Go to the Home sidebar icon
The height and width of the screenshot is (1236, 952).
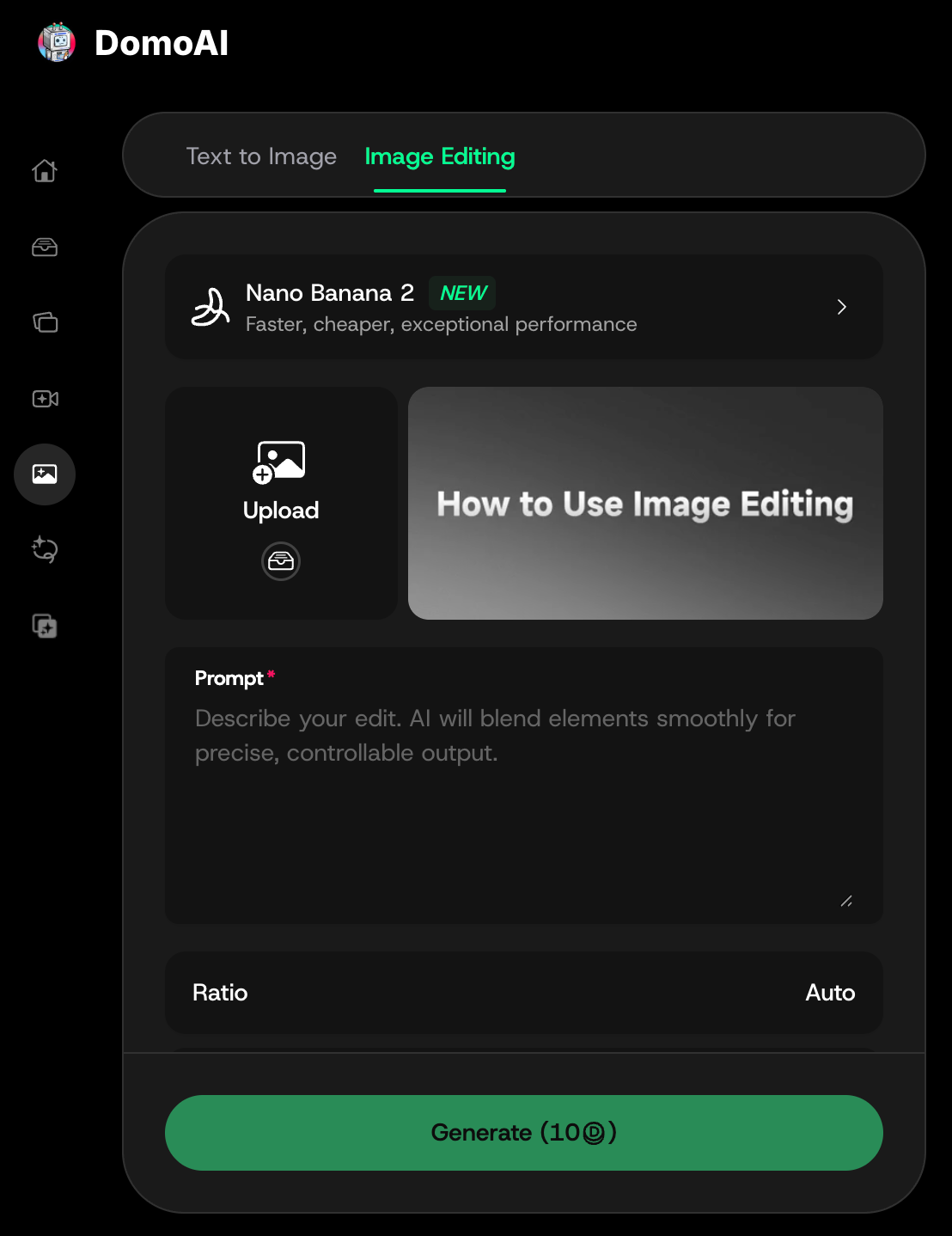45,171
